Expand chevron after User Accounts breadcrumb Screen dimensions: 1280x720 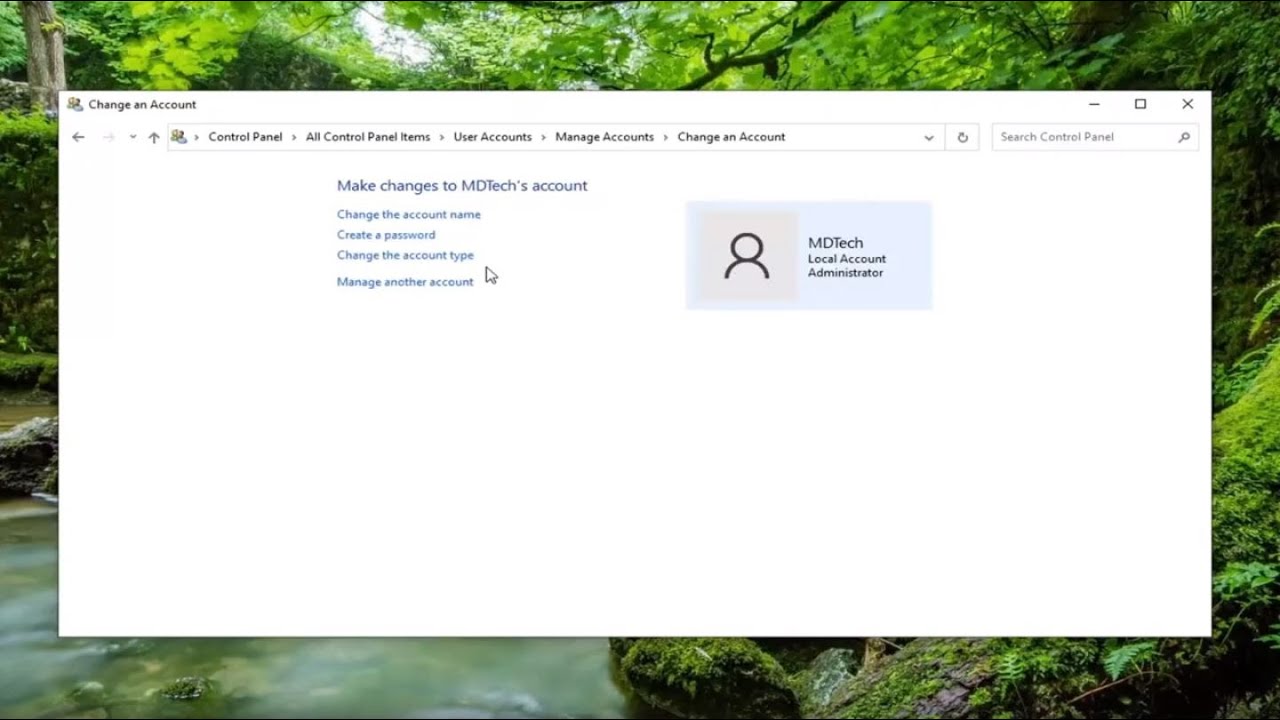[x=544, y=137]
